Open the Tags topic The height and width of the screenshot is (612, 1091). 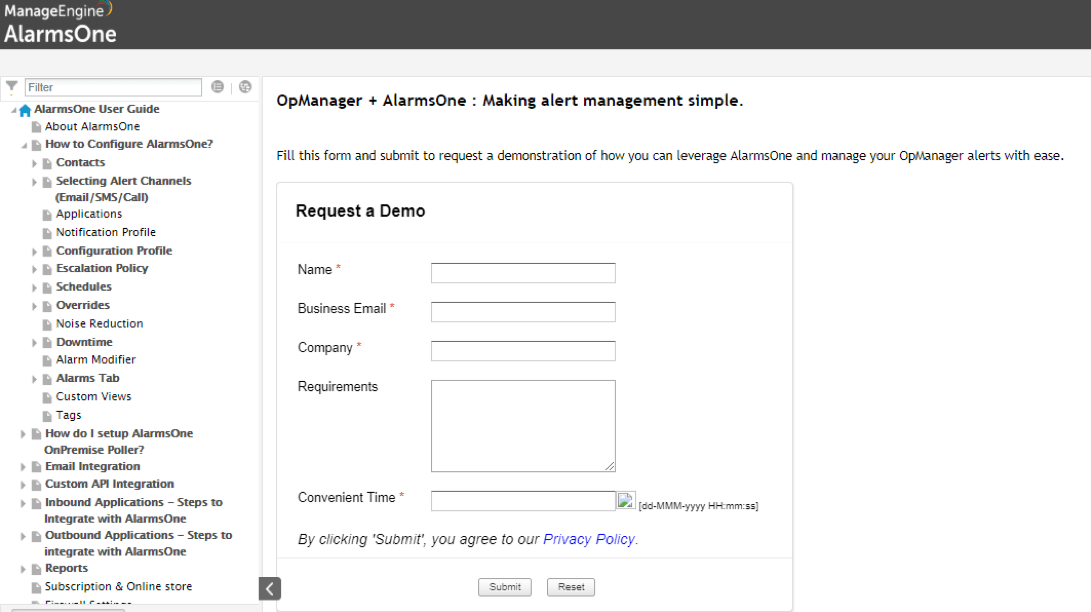pos(69,415)
